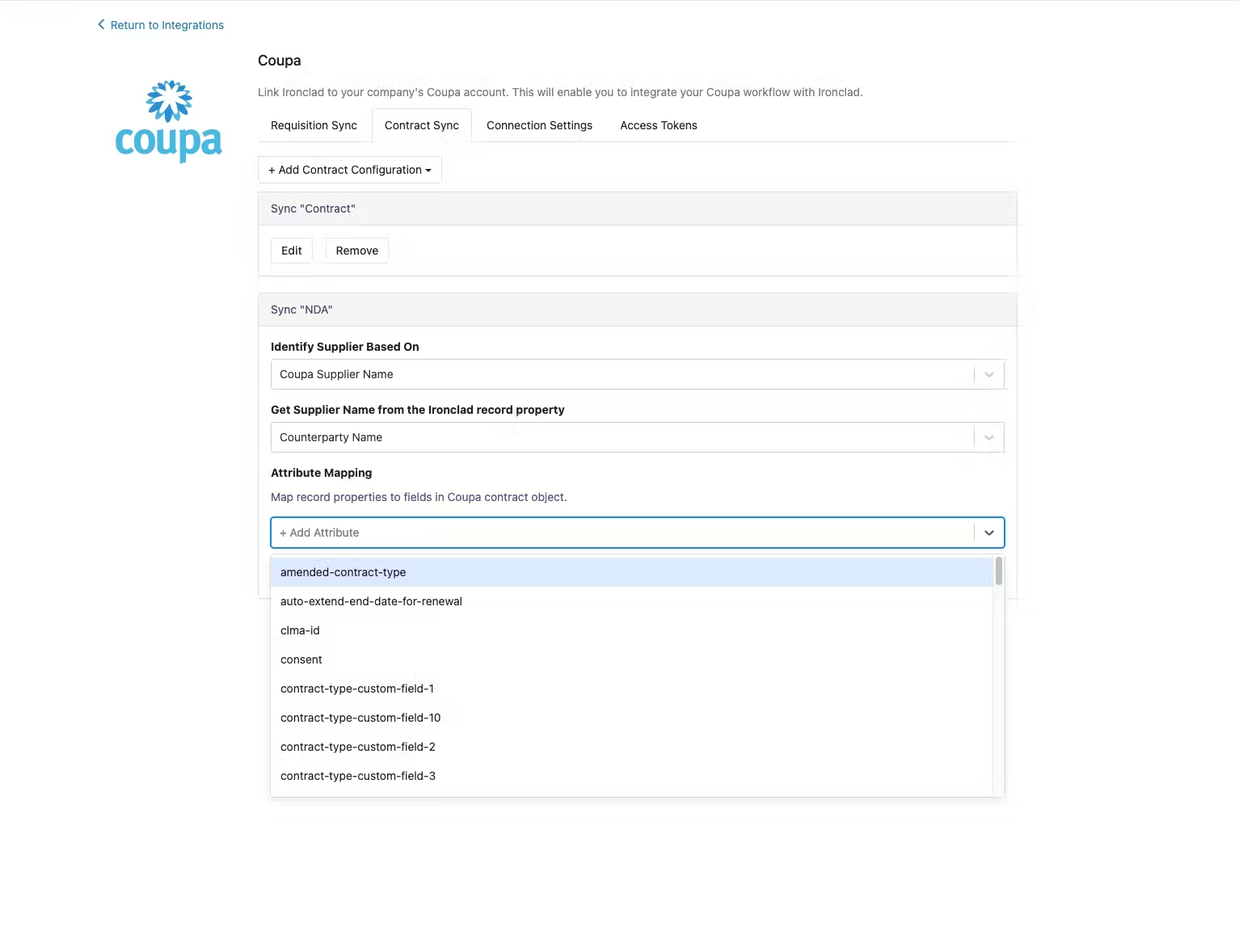1239x952 pixels.
Task: Click the attribute list scrollbar thumb
Action: pos(999,571)
